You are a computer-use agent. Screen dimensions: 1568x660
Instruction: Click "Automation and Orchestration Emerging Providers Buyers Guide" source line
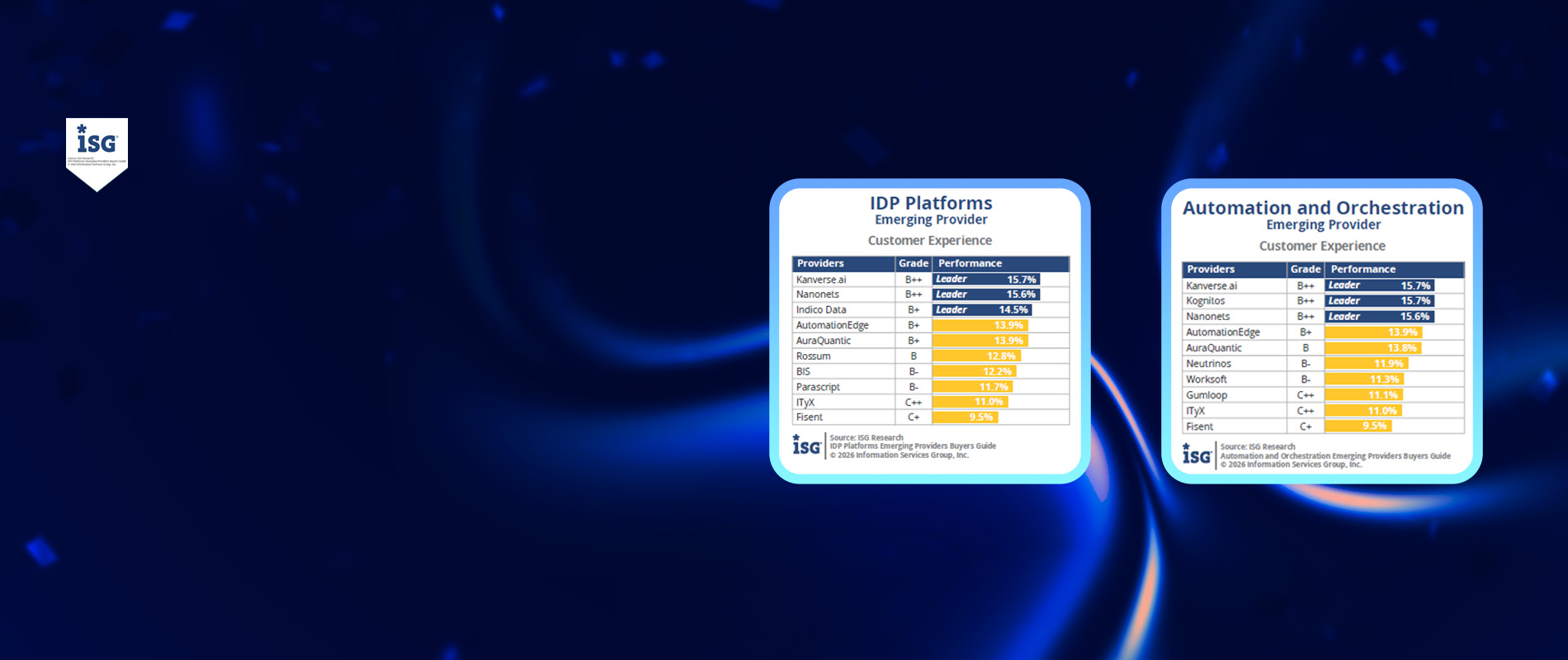1335,456
